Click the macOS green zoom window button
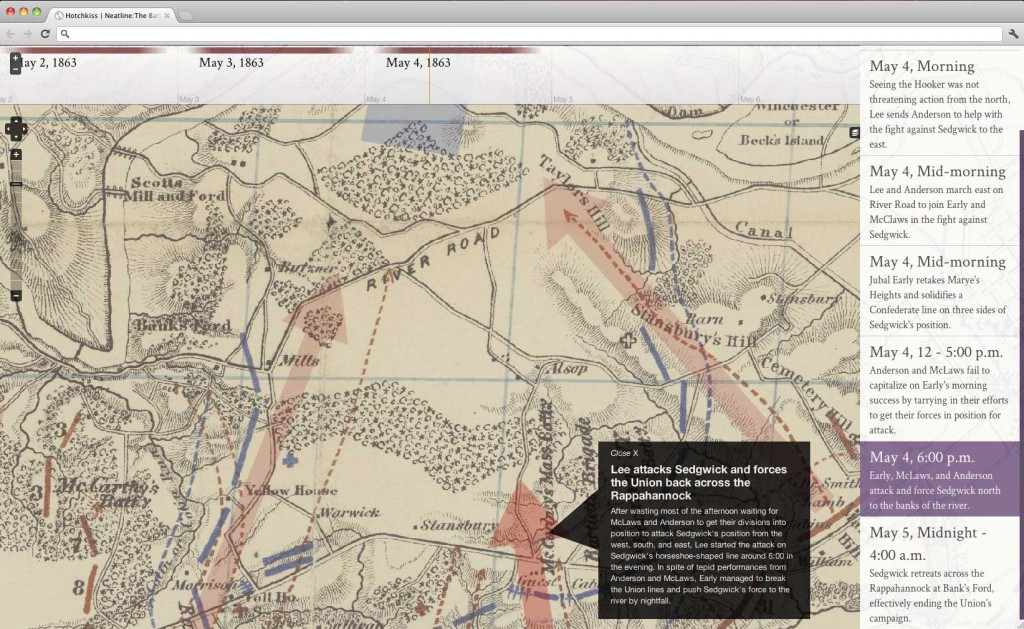The image size is (1024, 629). coord(37,12)
